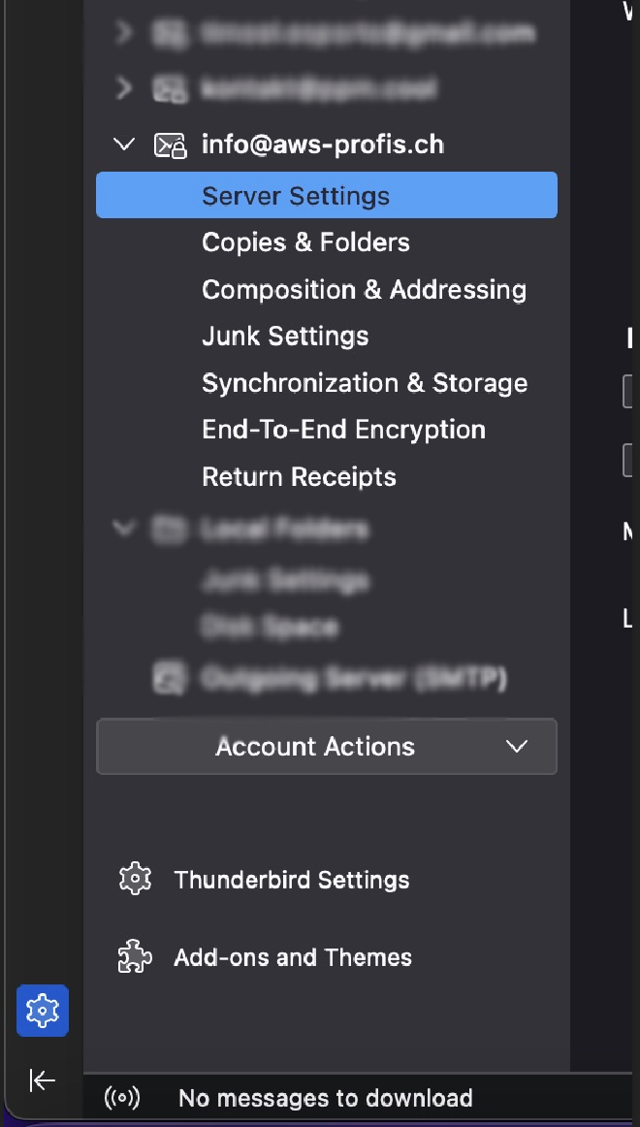Click the Outgoing Server (SMTP) icon
640x1127 pixels.
pos(170,678)
